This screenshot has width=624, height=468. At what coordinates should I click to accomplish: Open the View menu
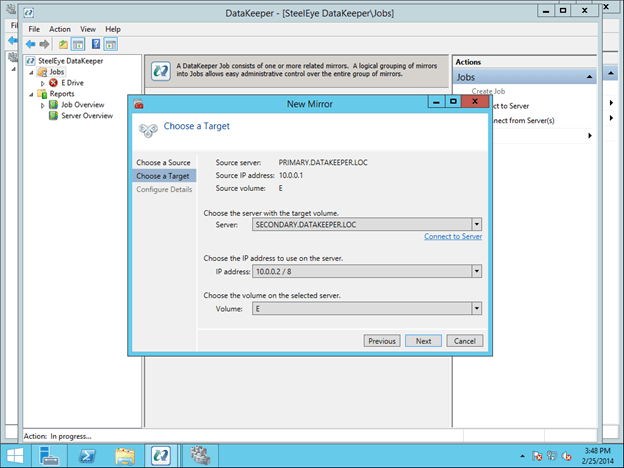click(88, 29)
